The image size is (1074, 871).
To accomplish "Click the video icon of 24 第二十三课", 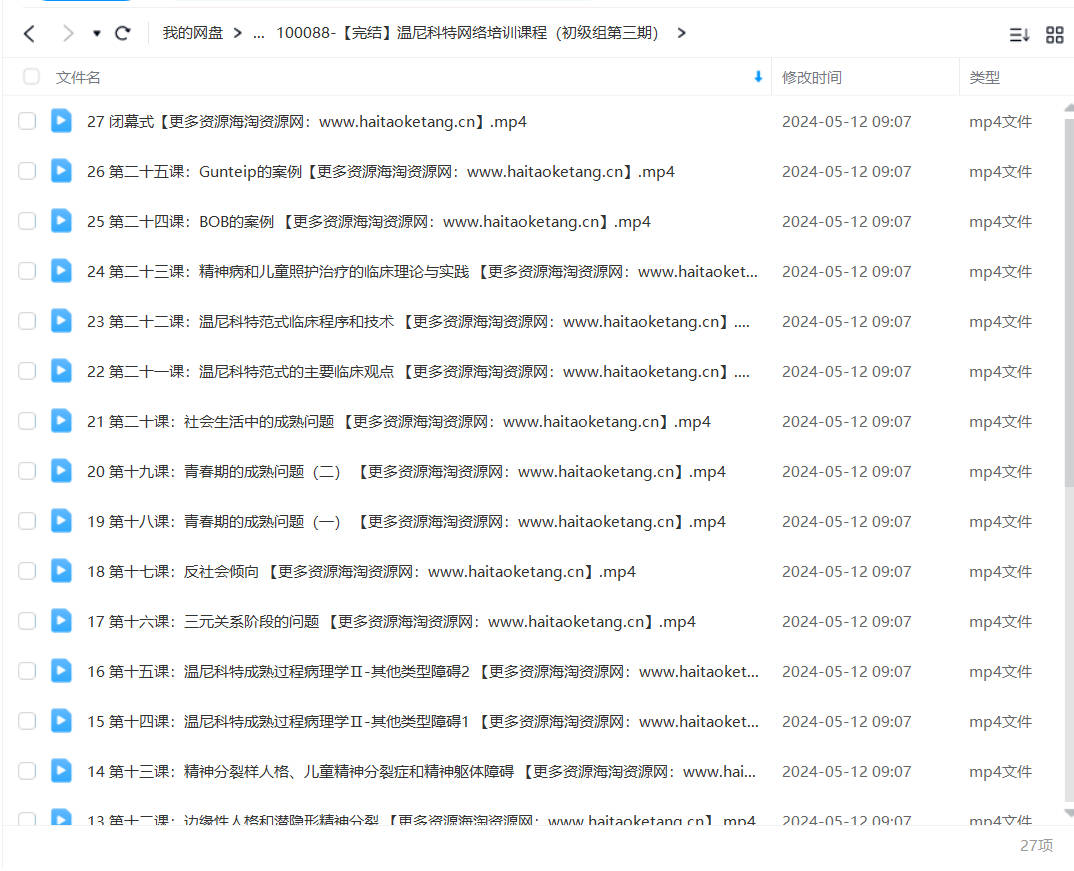I will point(61,270).
